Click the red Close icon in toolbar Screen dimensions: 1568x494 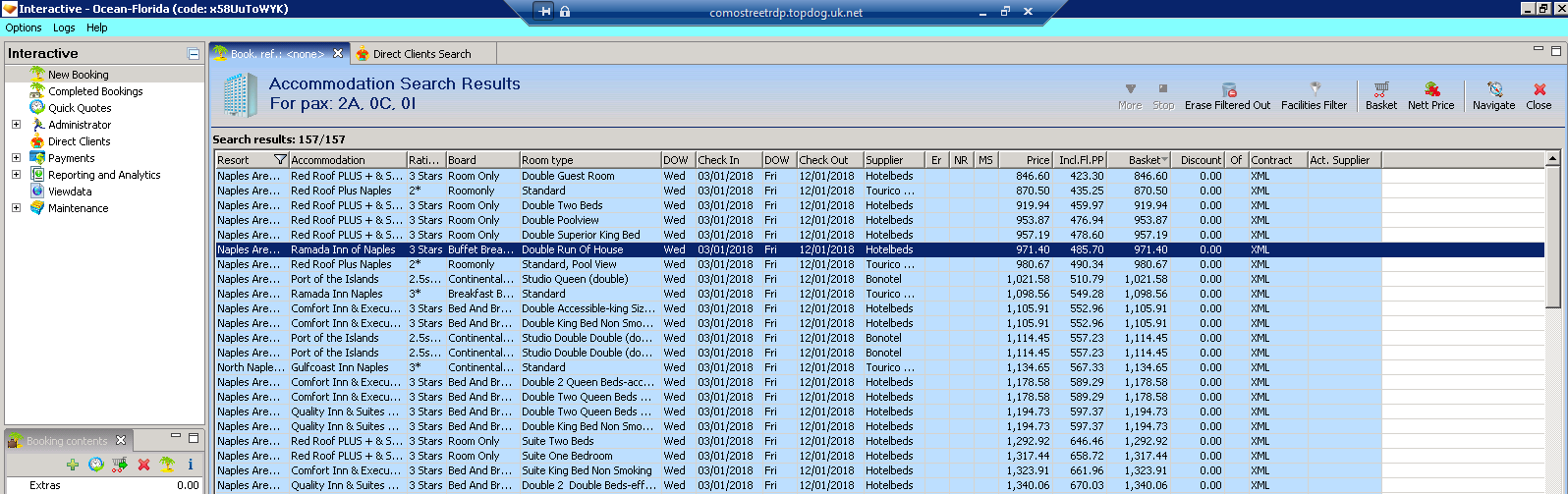click(x=1539, y=89)
